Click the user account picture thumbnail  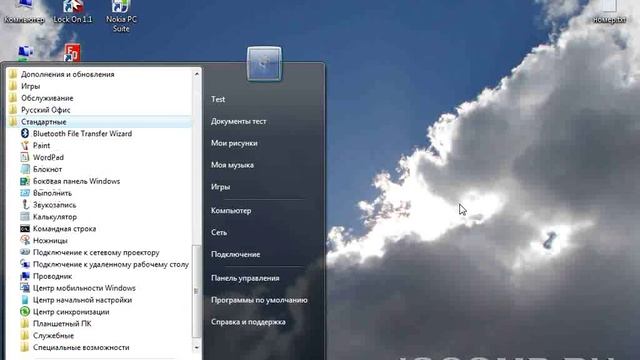[264, 64]
